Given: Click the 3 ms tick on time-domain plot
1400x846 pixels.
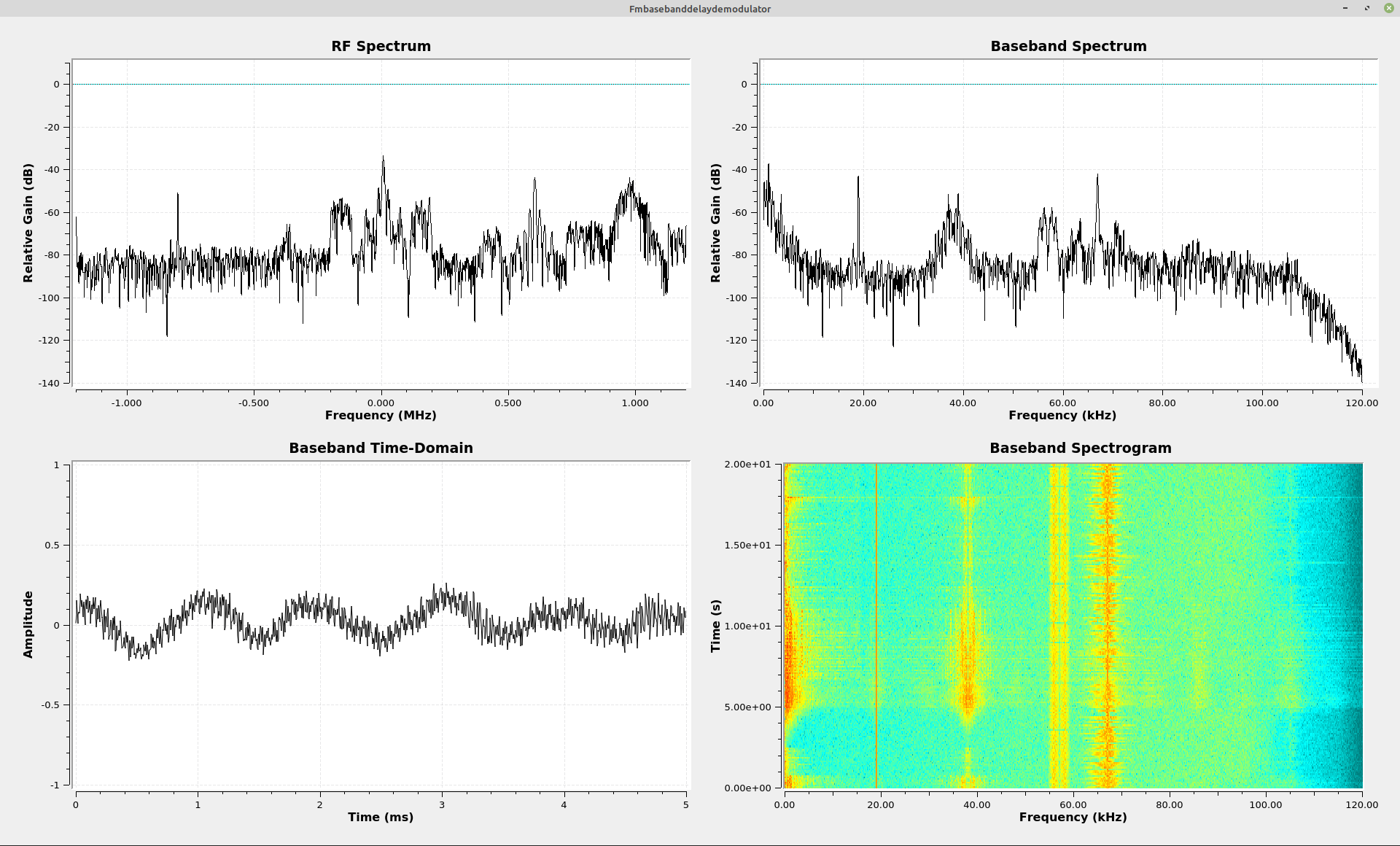Looking at the screenshot, I should pyautogui.click(x=442, y=804).
